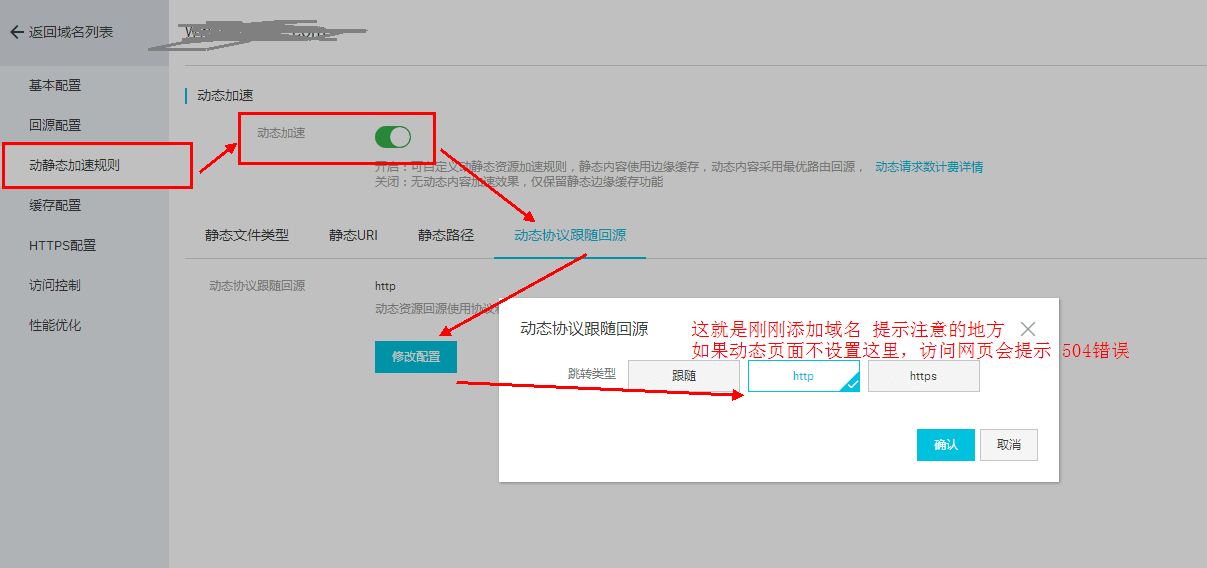Image resolution: width=1207 pixels, height=568 pixels.
Task: Select the http redirect type option
Action: click(x=803, y=376)
